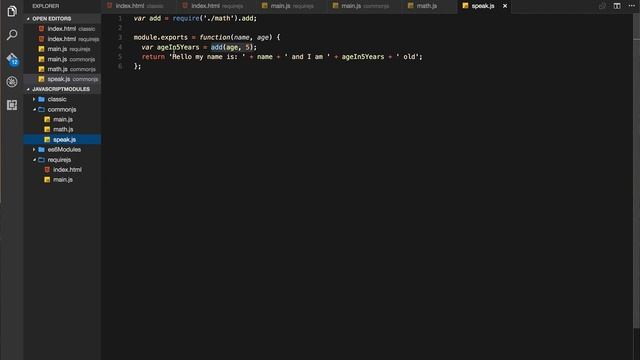Image resolution: width=640 pixels, height=360 pixels.
Task: Open Source Control view with 12 badge
Action: tap(12, 59)
